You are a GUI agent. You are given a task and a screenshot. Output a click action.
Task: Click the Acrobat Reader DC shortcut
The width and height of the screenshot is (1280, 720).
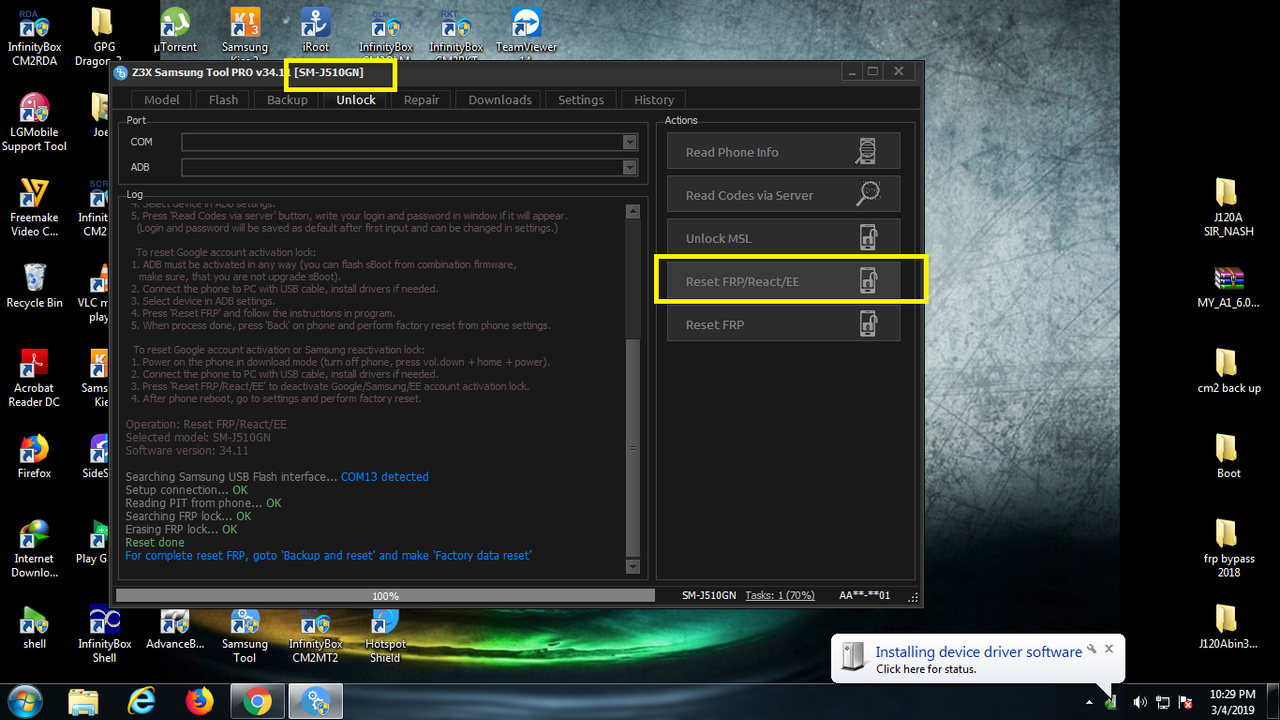[x=34, y=378]
